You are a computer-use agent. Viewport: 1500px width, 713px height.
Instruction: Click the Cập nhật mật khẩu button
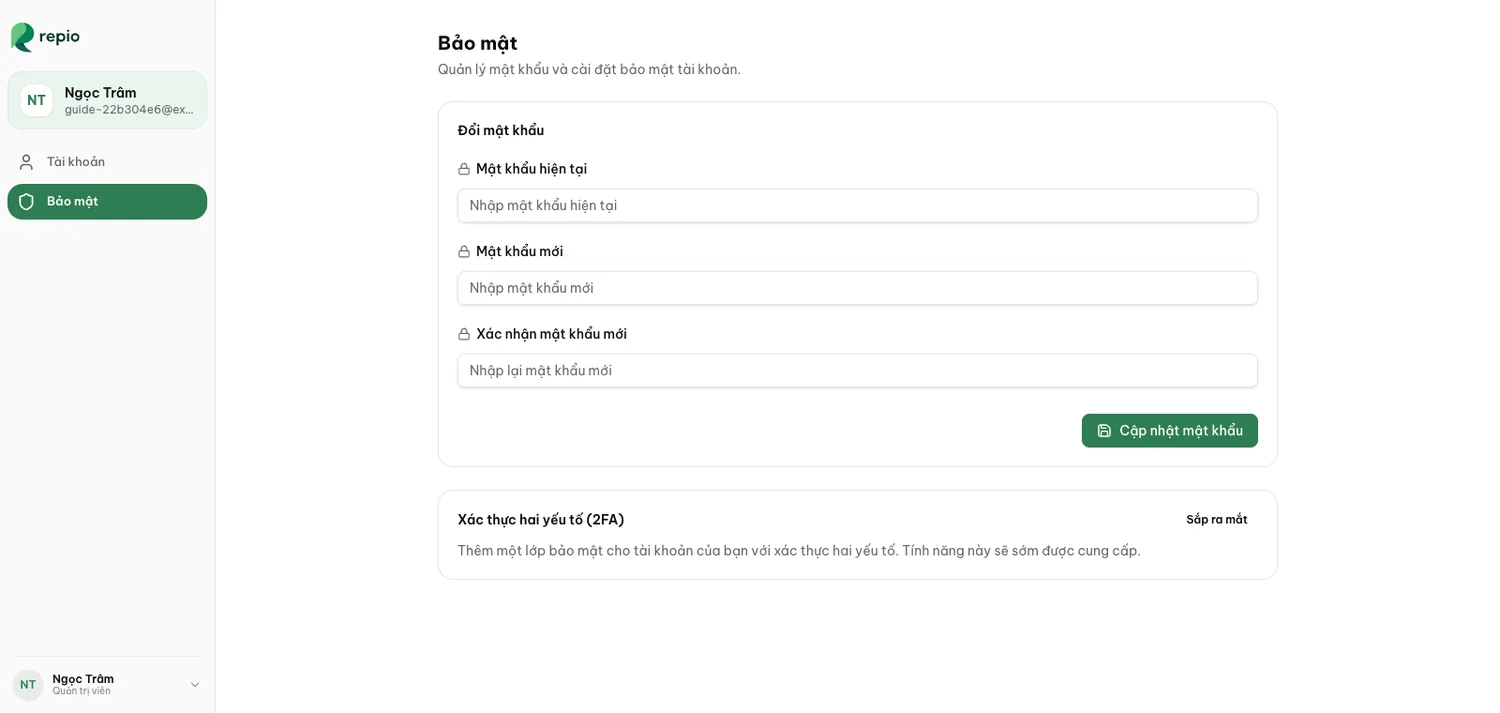point(1169,431)
